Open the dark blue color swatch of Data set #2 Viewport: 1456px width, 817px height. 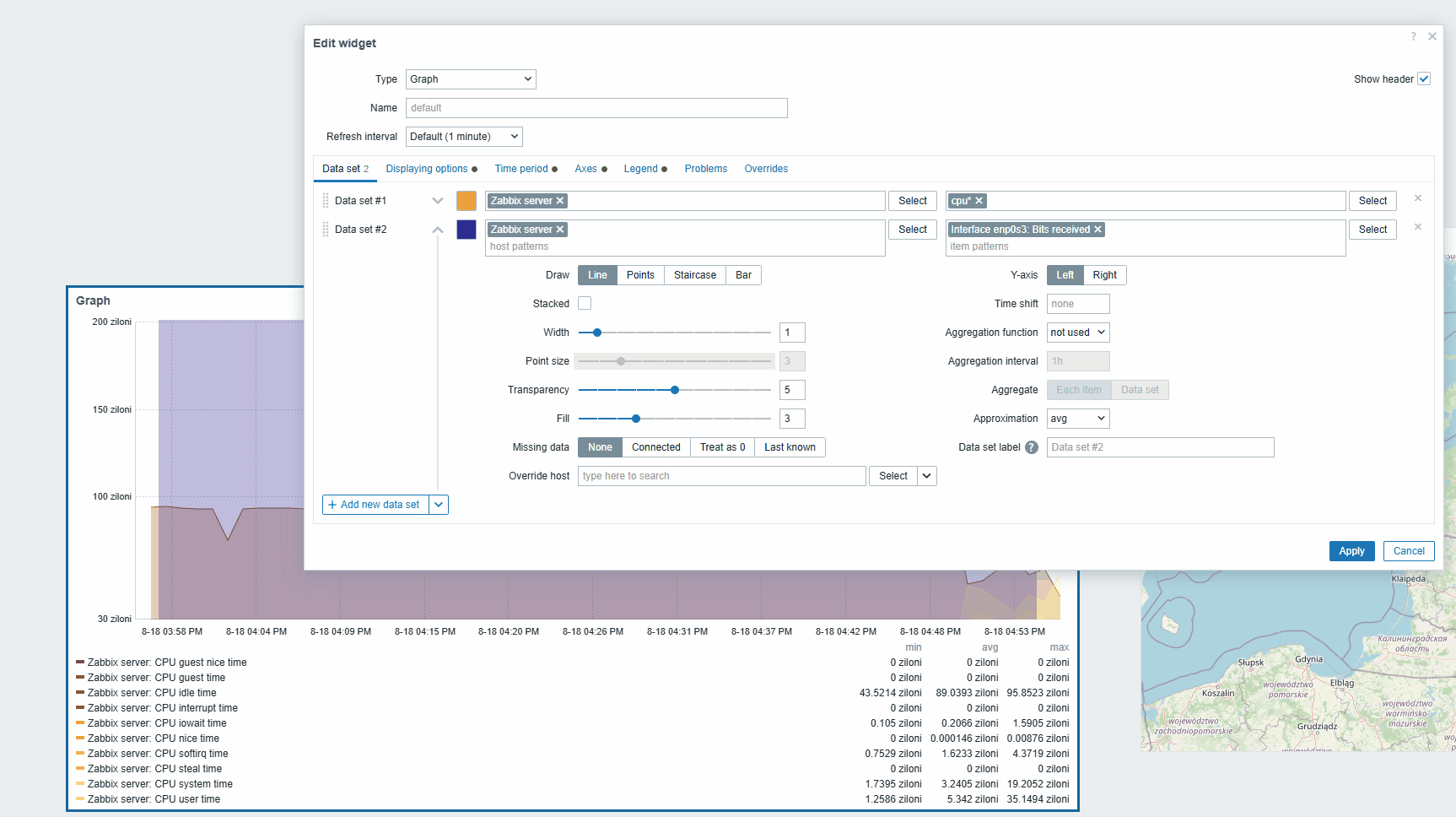(x=466, y=230)
